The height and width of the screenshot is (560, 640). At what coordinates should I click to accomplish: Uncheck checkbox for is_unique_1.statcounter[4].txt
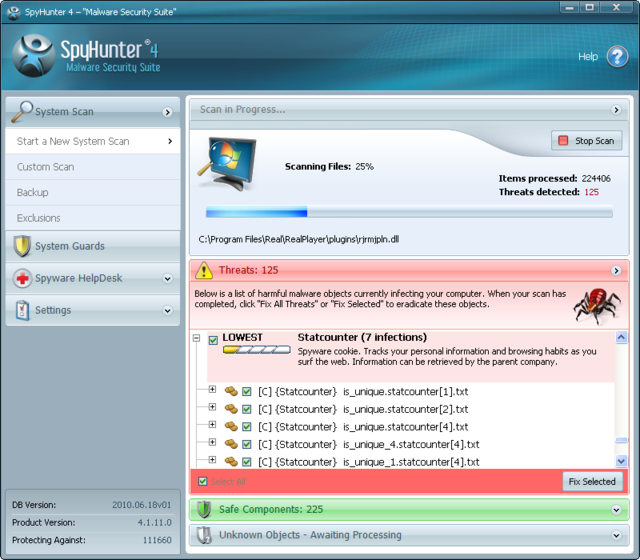[247, 462]
